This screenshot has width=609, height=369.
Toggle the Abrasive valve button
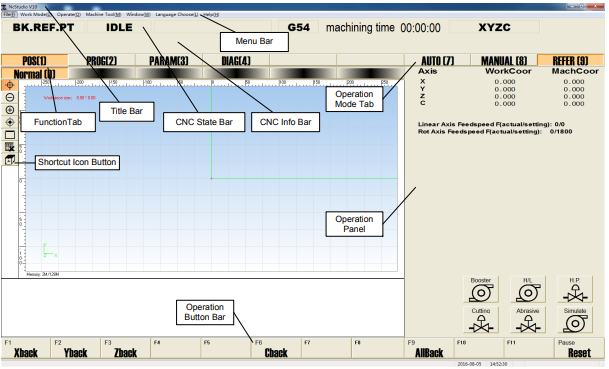coord(528,320)
